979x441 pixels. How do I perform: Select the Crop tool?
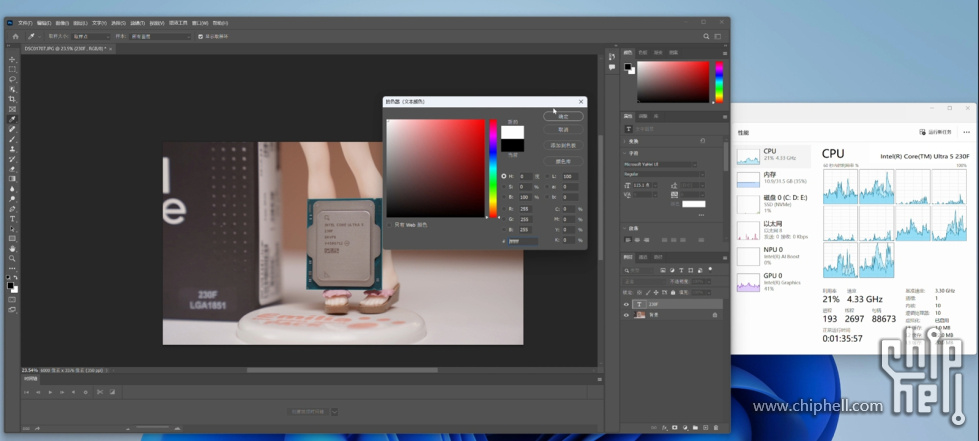[12, 99]
